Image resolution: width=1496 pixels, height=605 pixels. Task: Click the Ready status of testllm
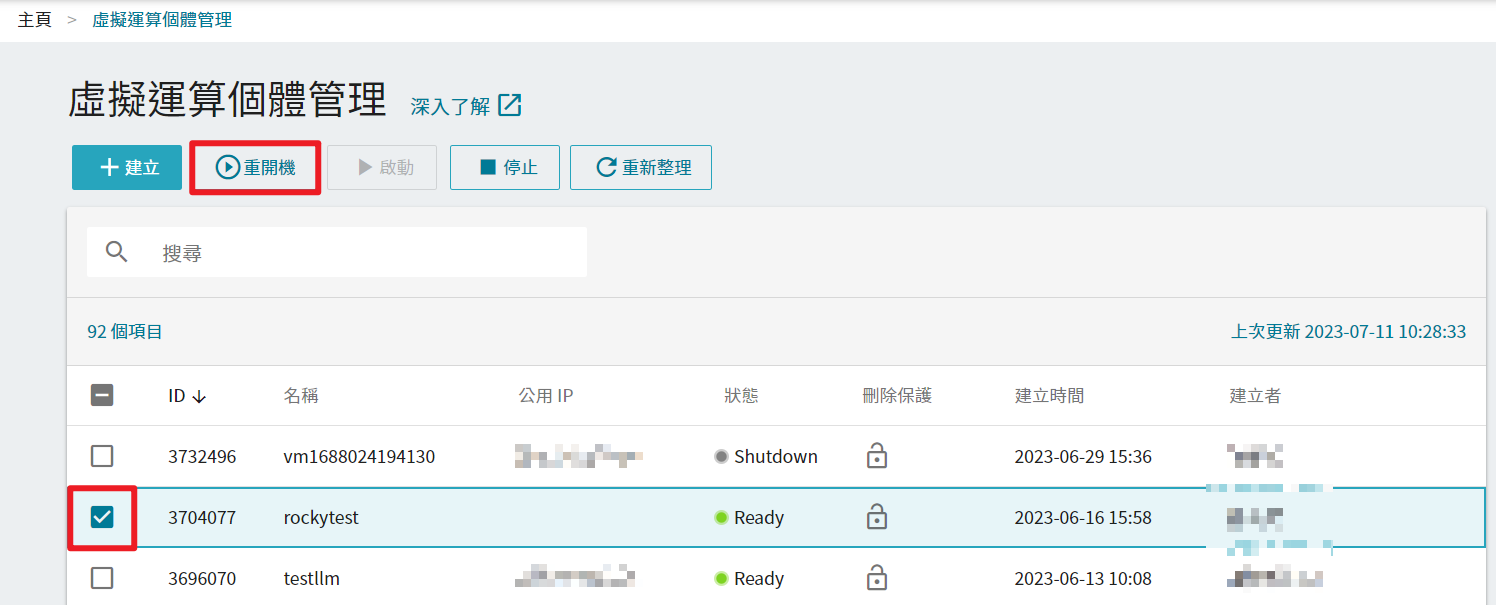point(749,579)
